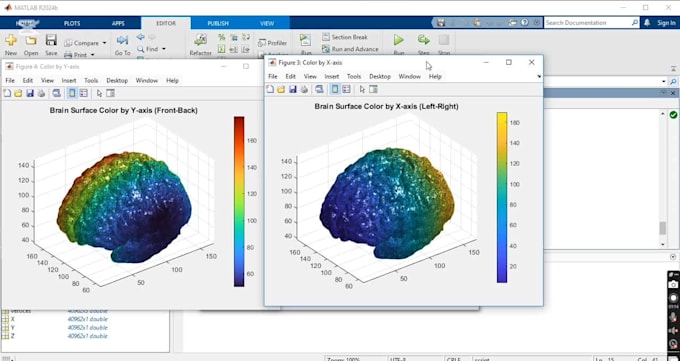Image resolution: width=680 pixels, height=361 pixels.
Task: Click the colorbar in Figure 3
Action: coord(502,197)
